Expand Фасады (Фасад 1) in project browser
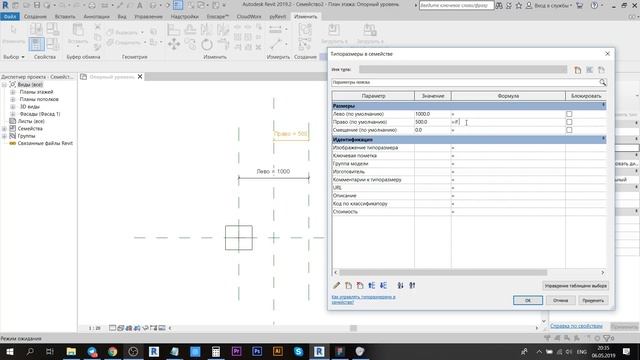Image resolution: width=640 pixels, height=360 pixels. tap(13, 114)
